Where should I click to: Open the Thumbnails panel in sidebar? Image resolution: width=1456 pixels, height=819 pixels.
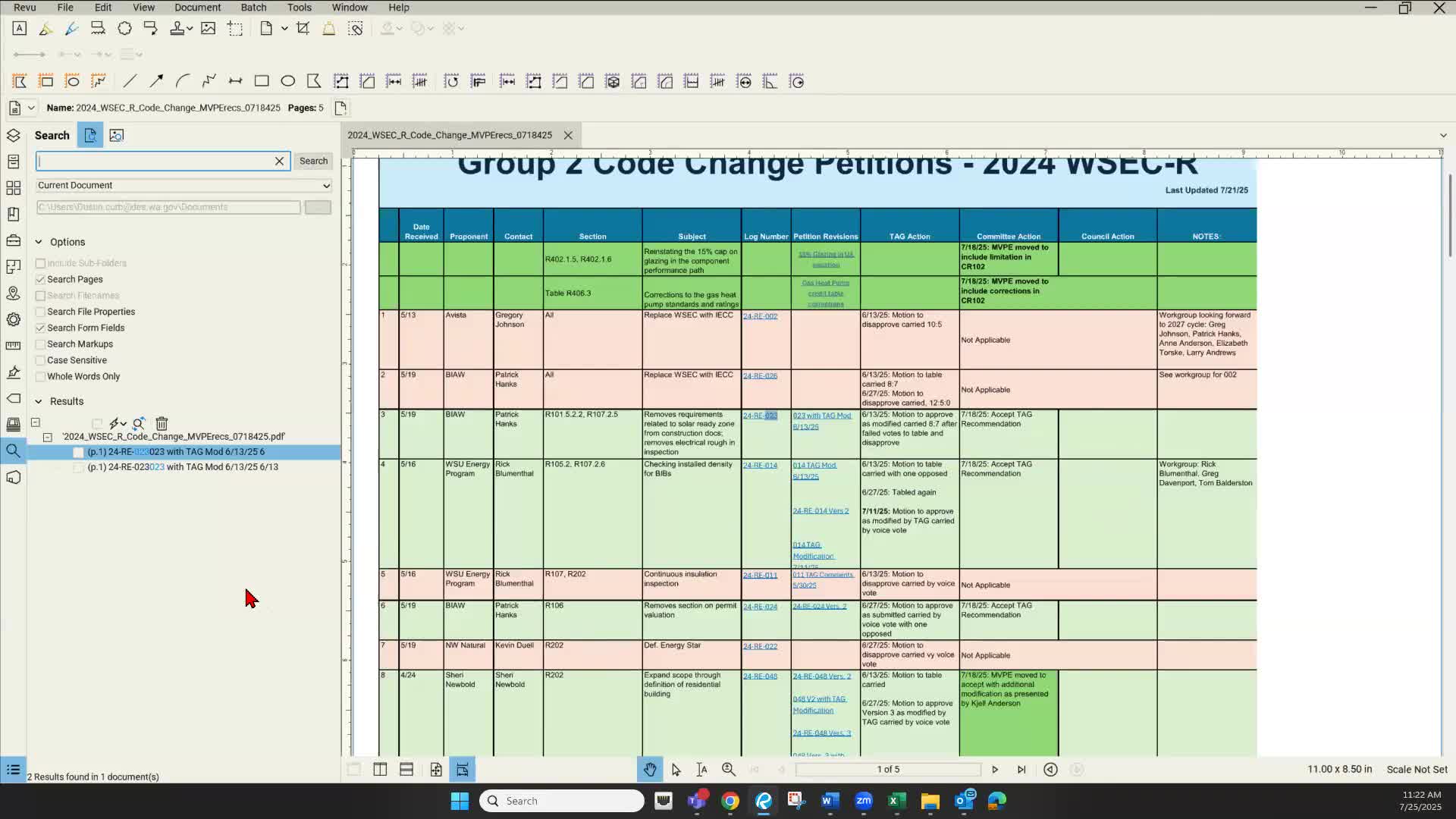(x=13, y=188)
